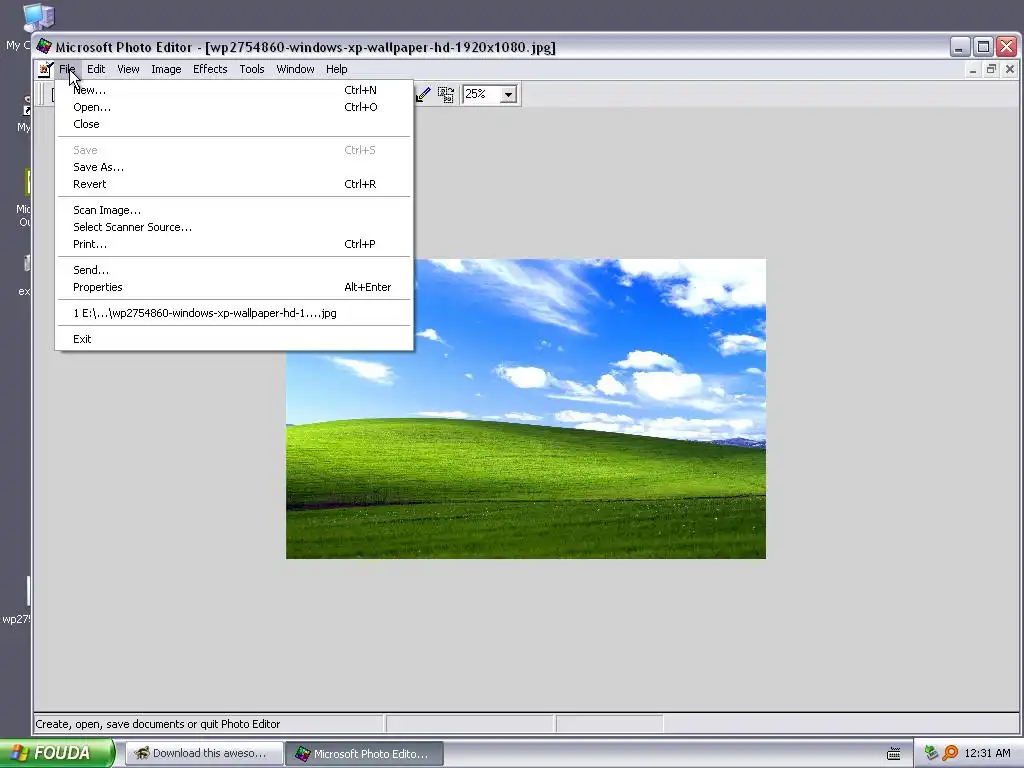Click the Microsoft Photo Edito... taskbar button
This screenshot has height=768, width=1024.
[364, 754]
